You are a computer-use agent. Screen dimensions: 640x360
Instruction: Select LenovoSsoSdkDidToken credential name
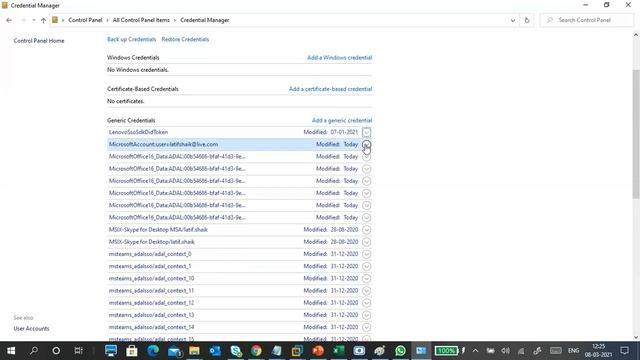[x=138, y=132]
